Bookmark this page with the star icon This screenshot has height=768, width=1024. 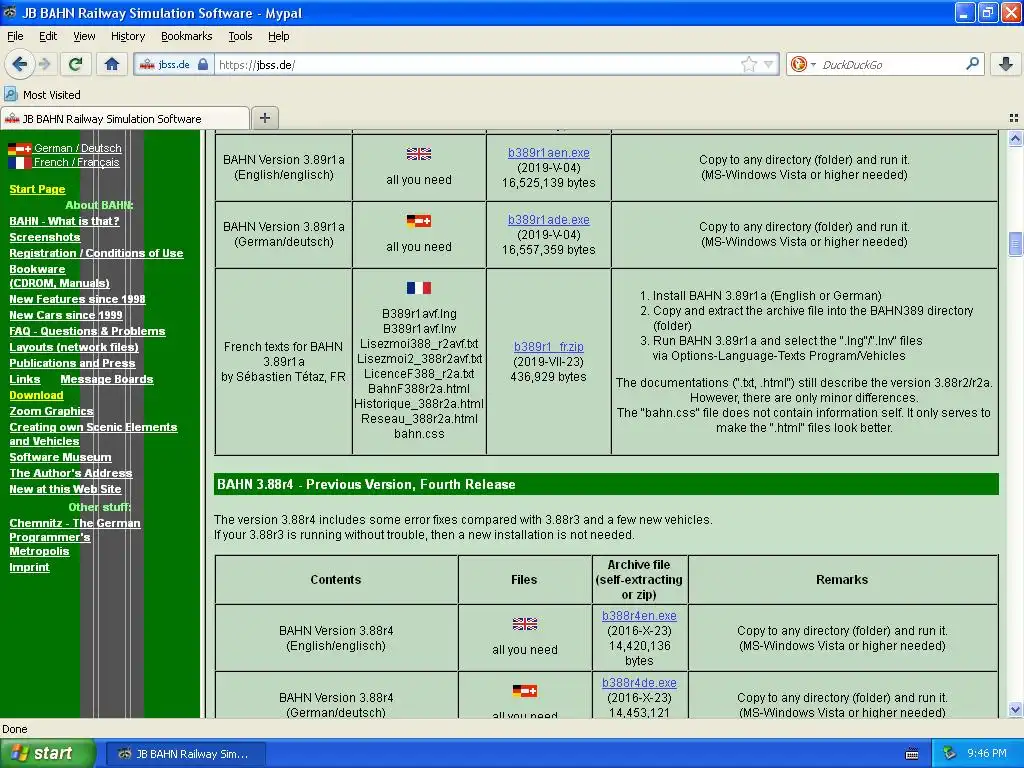tap(748, 64)
